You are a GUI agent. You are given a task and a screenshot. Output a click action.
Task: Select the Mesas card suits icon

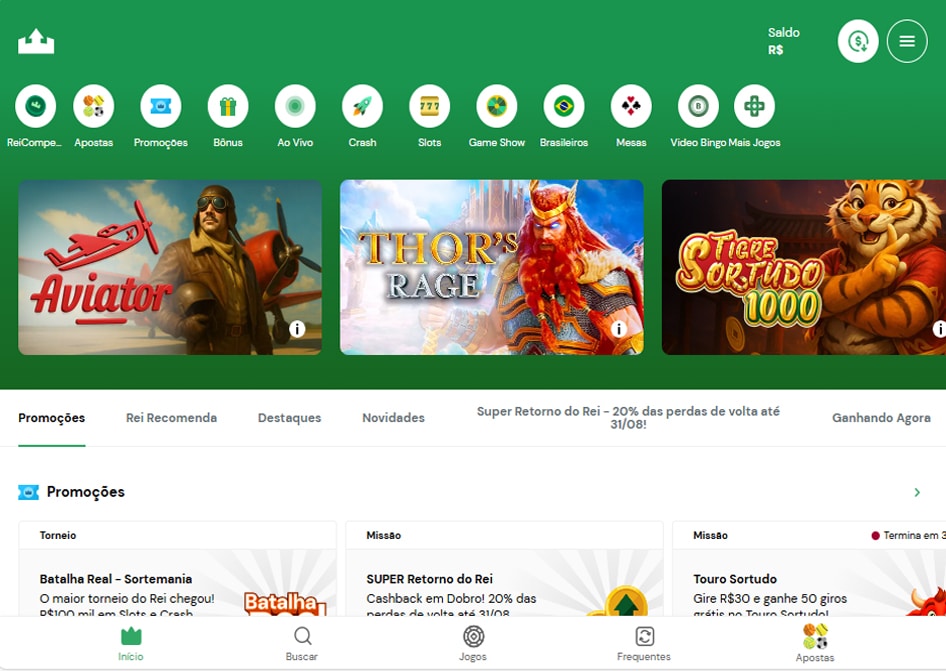(x=631, y=106)
